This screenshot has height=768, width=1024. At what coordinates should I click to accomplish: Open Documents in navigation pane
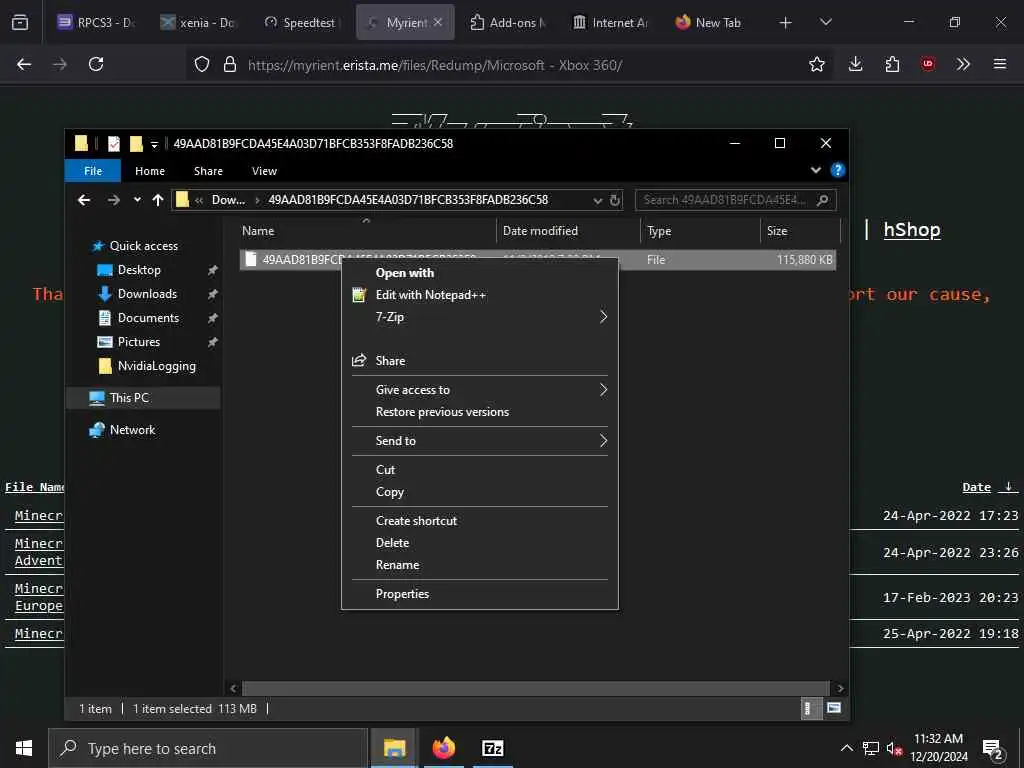(x=148, y=318)
